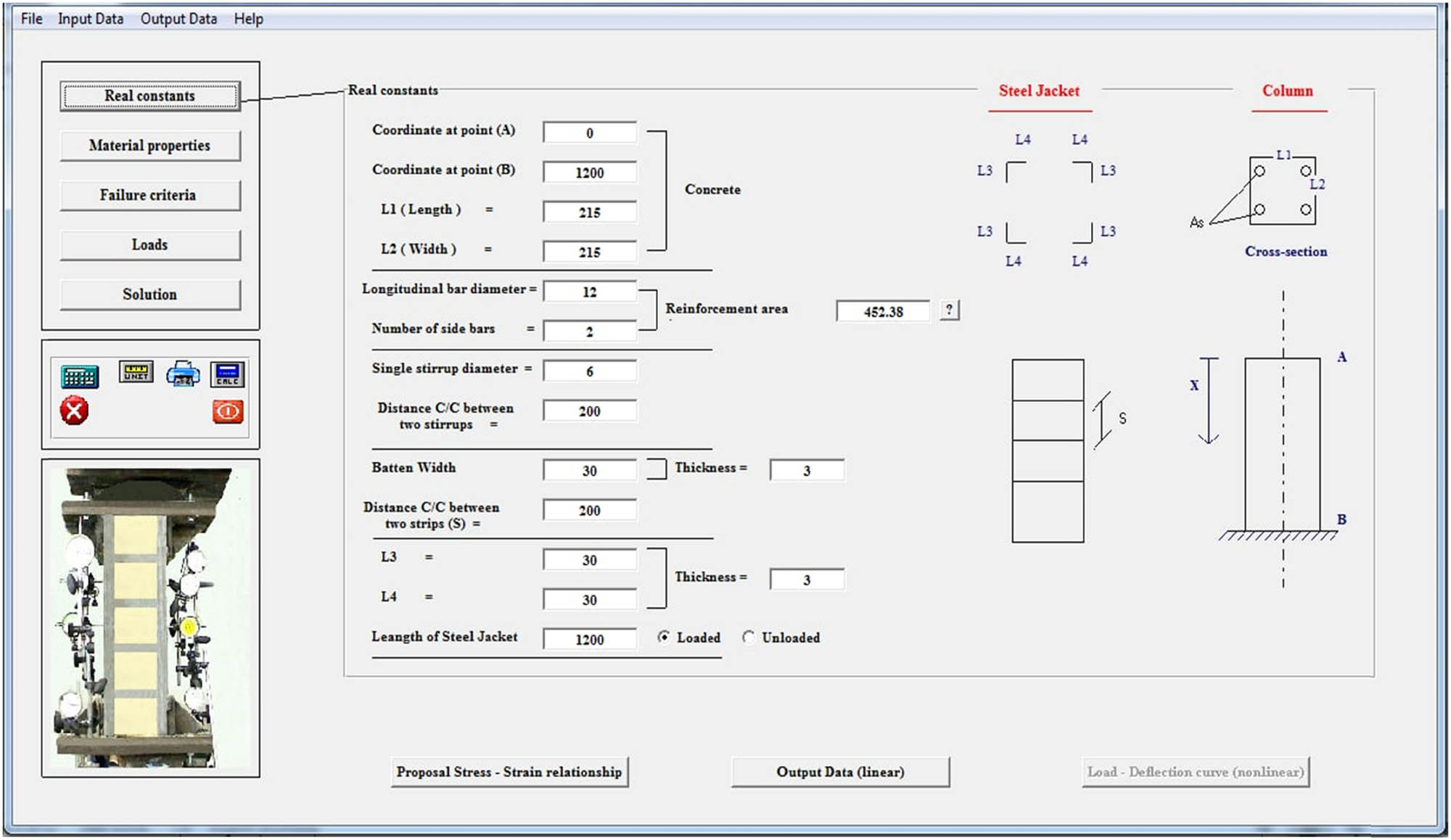
Task: Click the question mark help button
Action: (949, 310)
